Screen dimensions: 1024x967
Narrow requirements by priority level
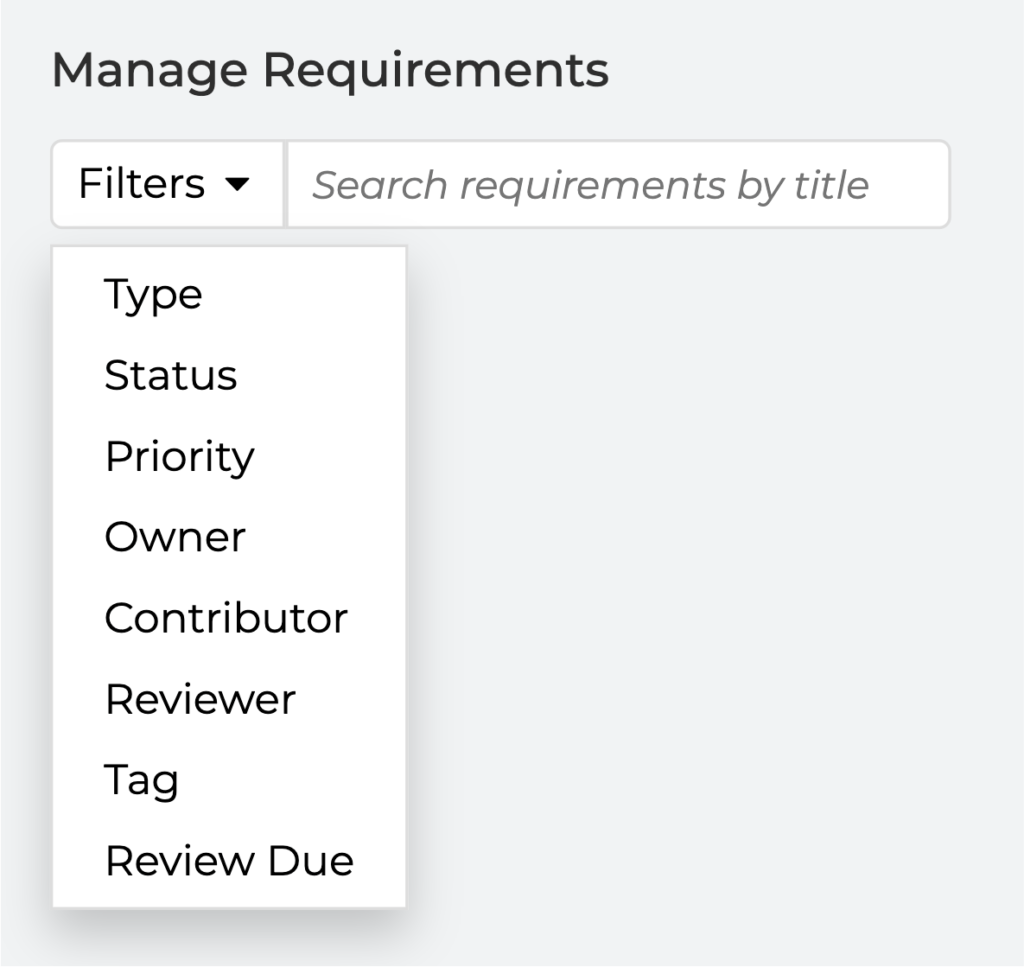pos(229,456)
